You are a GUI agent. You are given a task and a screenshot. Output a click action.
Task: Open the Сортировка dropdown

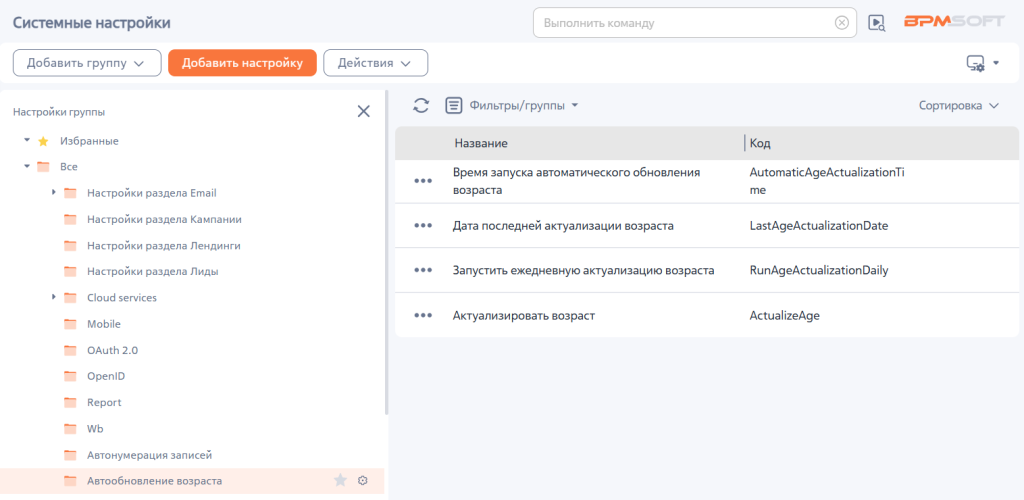coord(959,106)
